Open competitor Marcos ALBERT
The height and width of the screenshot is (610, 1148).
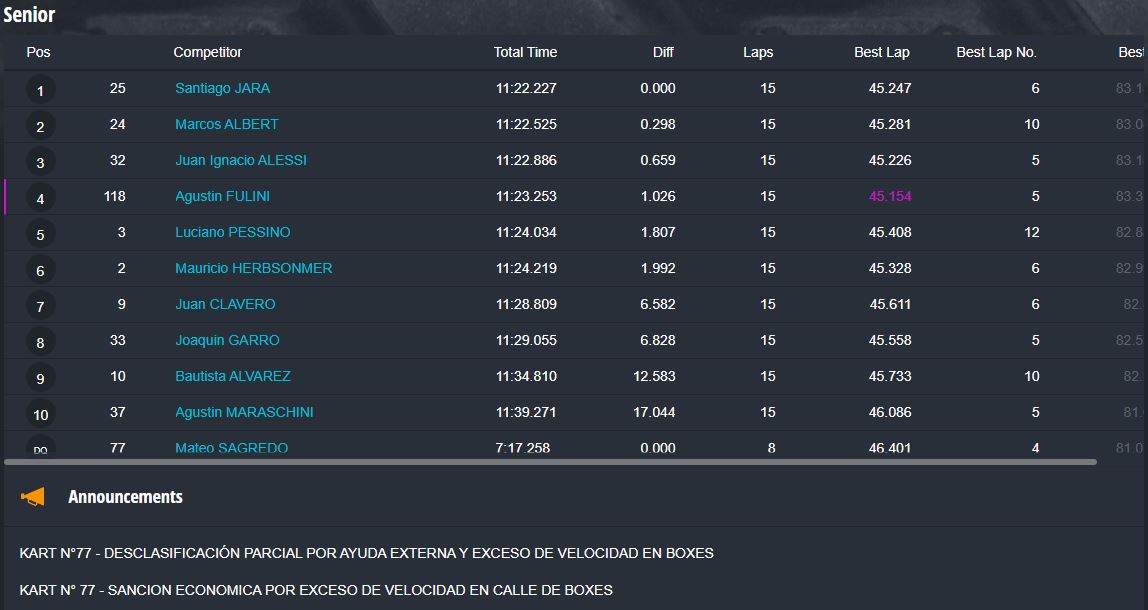tap(226, 124)
